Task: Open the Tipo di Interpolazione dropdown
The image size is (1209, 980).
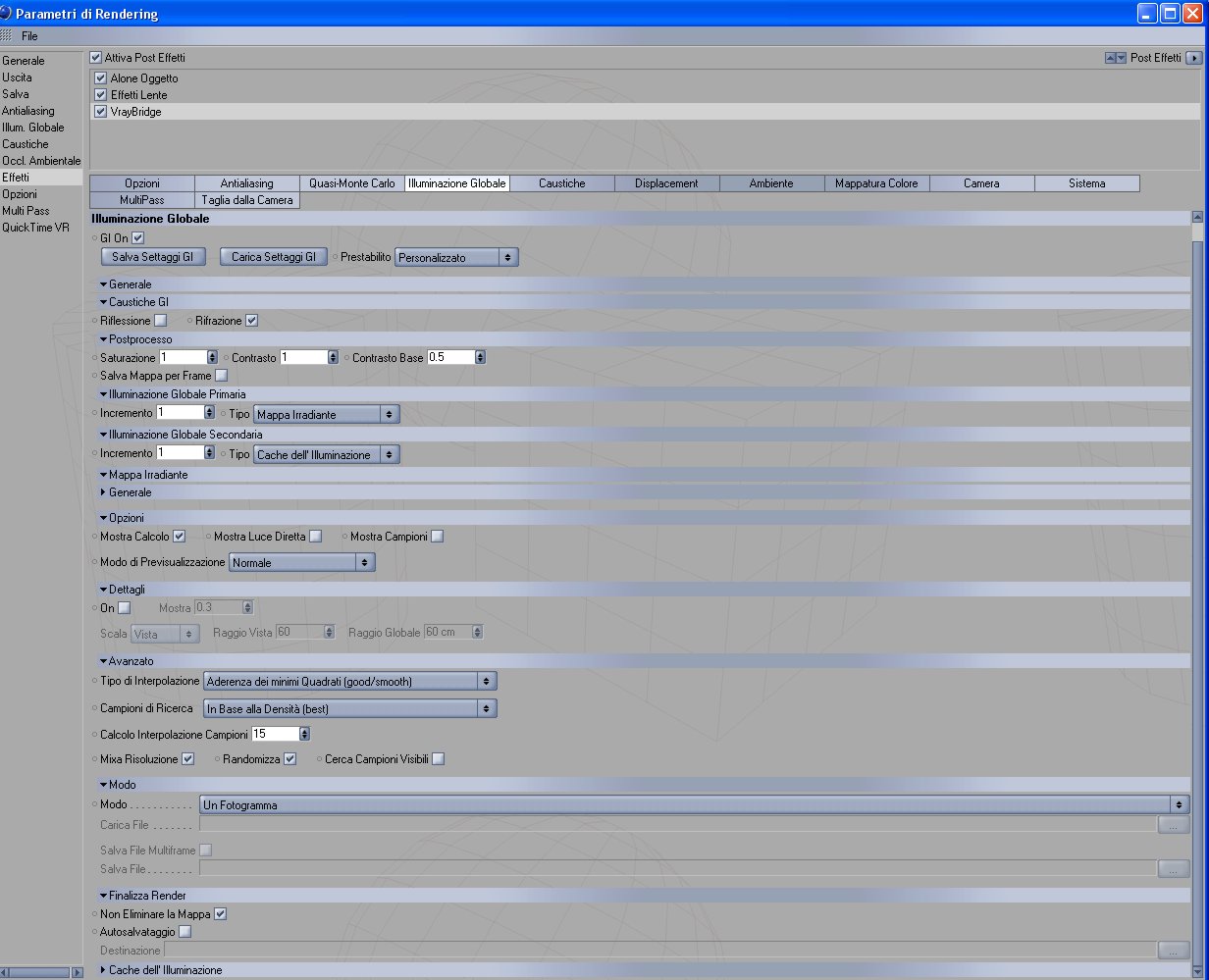Action: point(349,681)
